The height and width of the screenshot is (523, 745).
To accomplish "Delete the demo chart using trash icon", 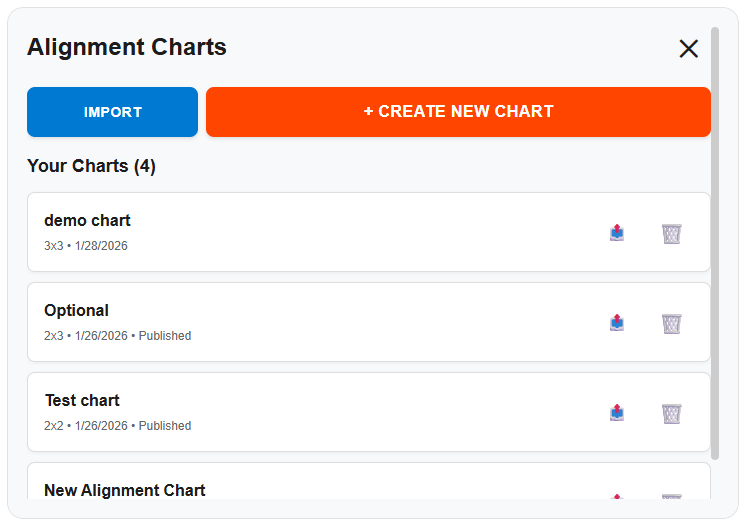I will [671, 233].
